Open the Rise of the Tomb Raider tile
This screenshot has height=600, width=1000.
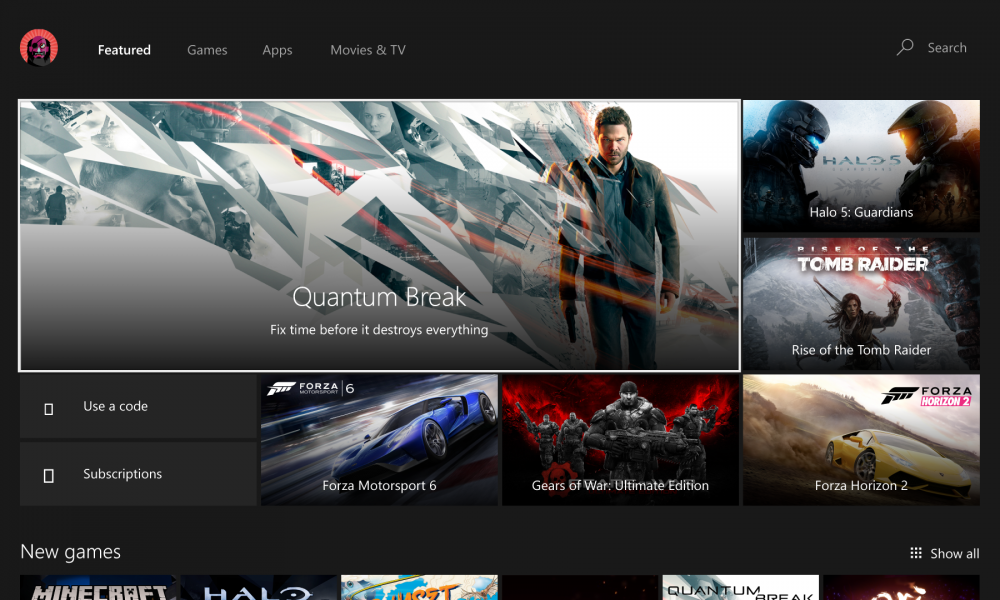click(x=861, y=304)
